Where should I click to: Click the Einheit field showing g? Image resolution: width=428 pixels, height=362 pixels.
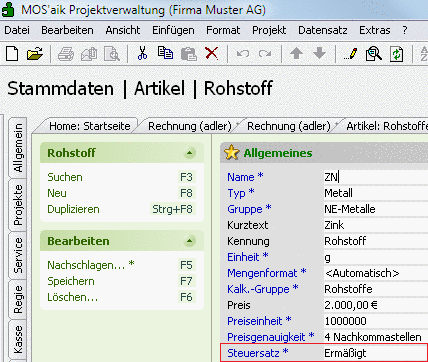(376, 257)
